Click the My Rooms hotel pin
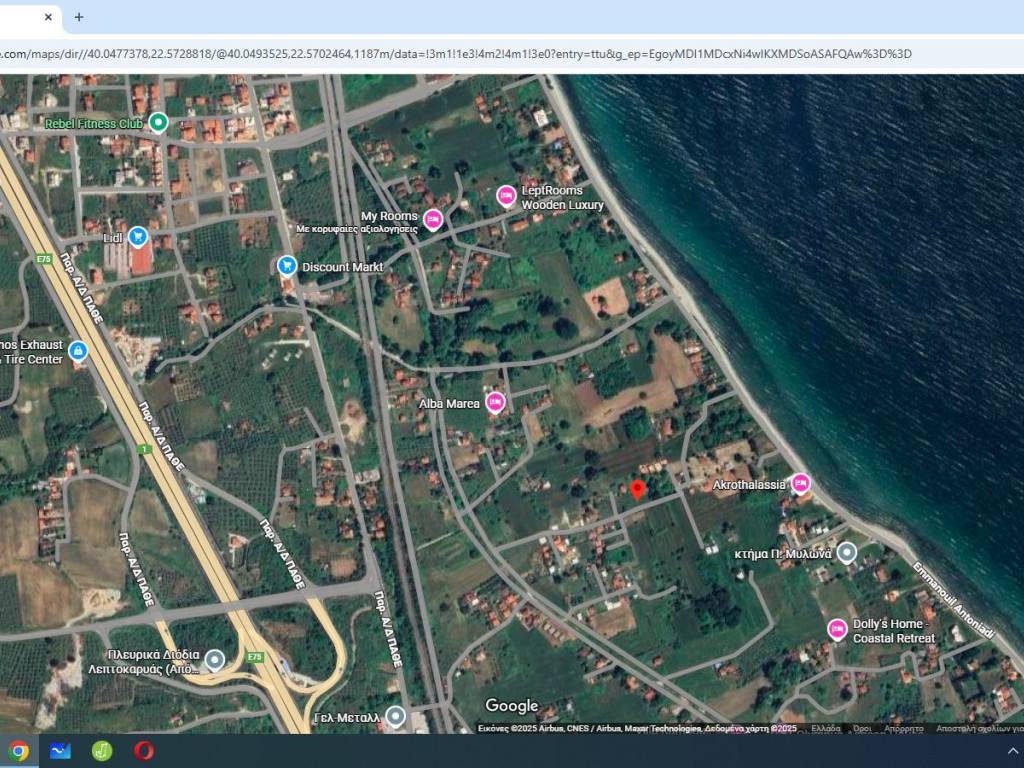This screenshot has width=1024, height=768. [433, 219]
